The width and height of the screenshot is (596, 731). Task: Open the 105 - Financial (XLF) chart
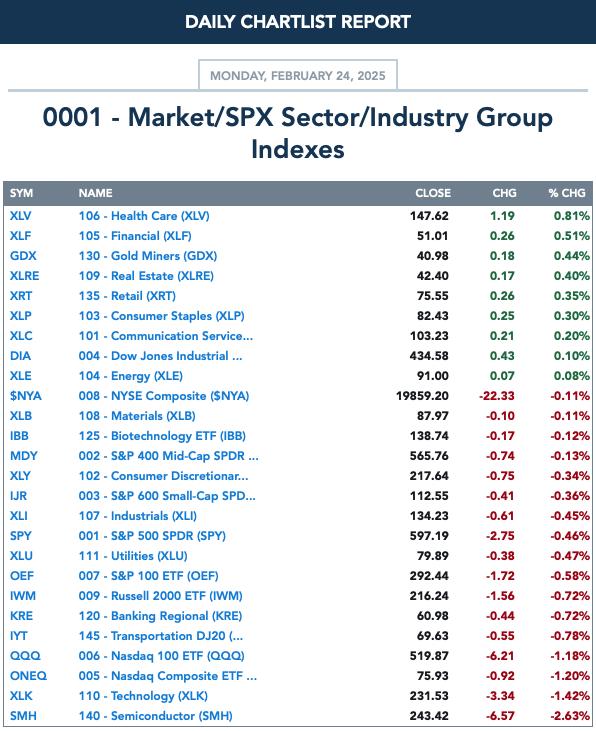point(135,236)
